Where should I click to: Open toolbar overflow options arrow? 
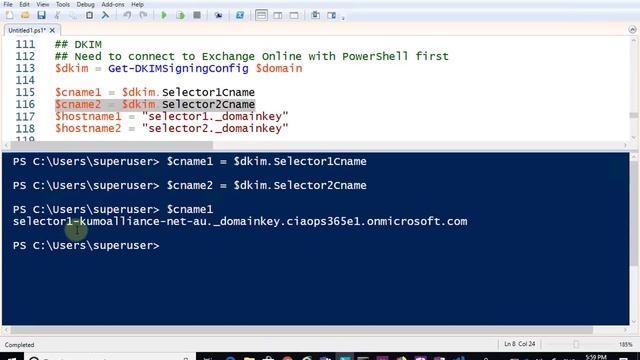343,18
